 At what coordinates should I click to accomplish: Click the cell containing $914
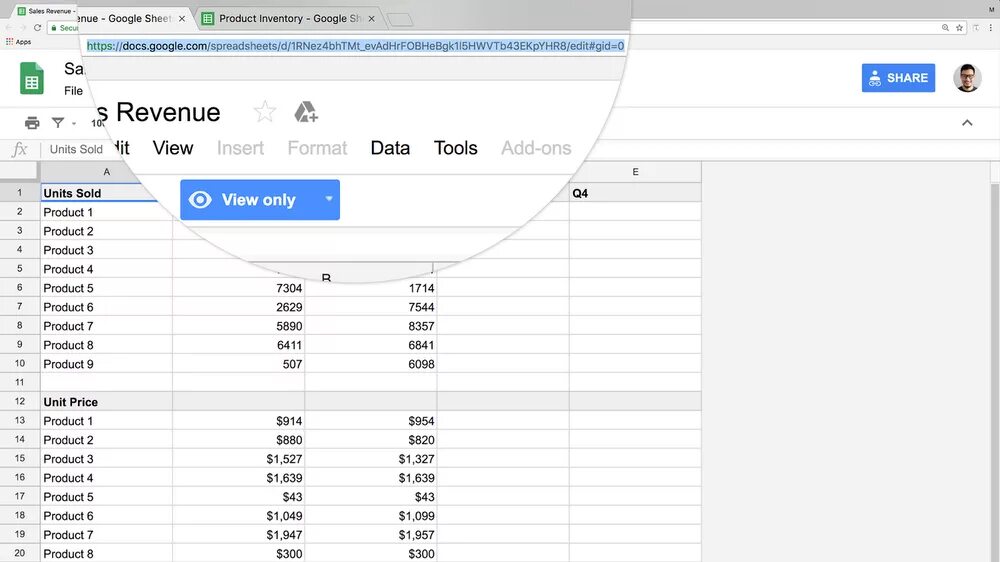click(239, 421)
